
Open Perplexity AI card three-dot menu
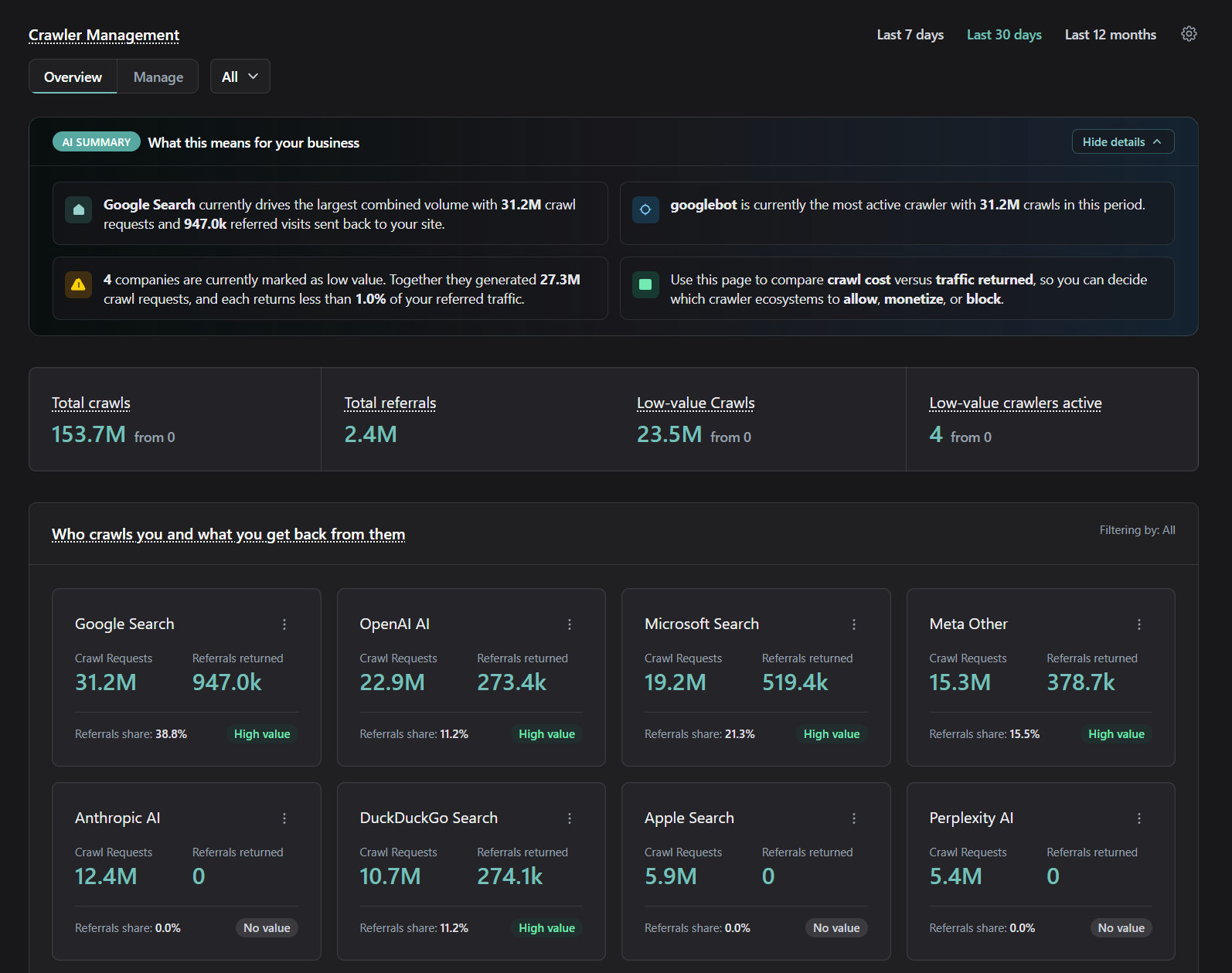1139,818
